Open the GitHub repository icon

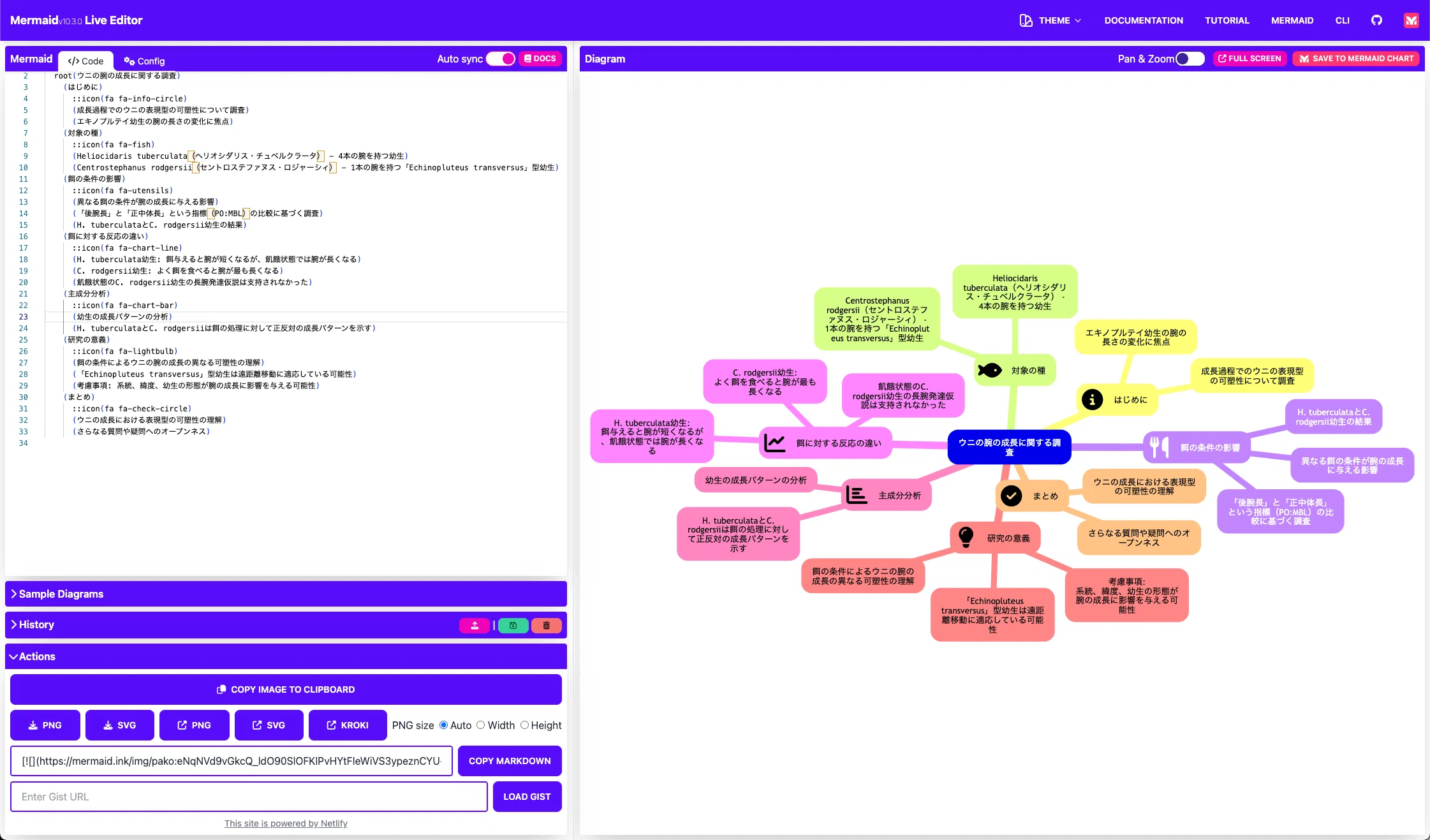click(x=1376, y=20)
